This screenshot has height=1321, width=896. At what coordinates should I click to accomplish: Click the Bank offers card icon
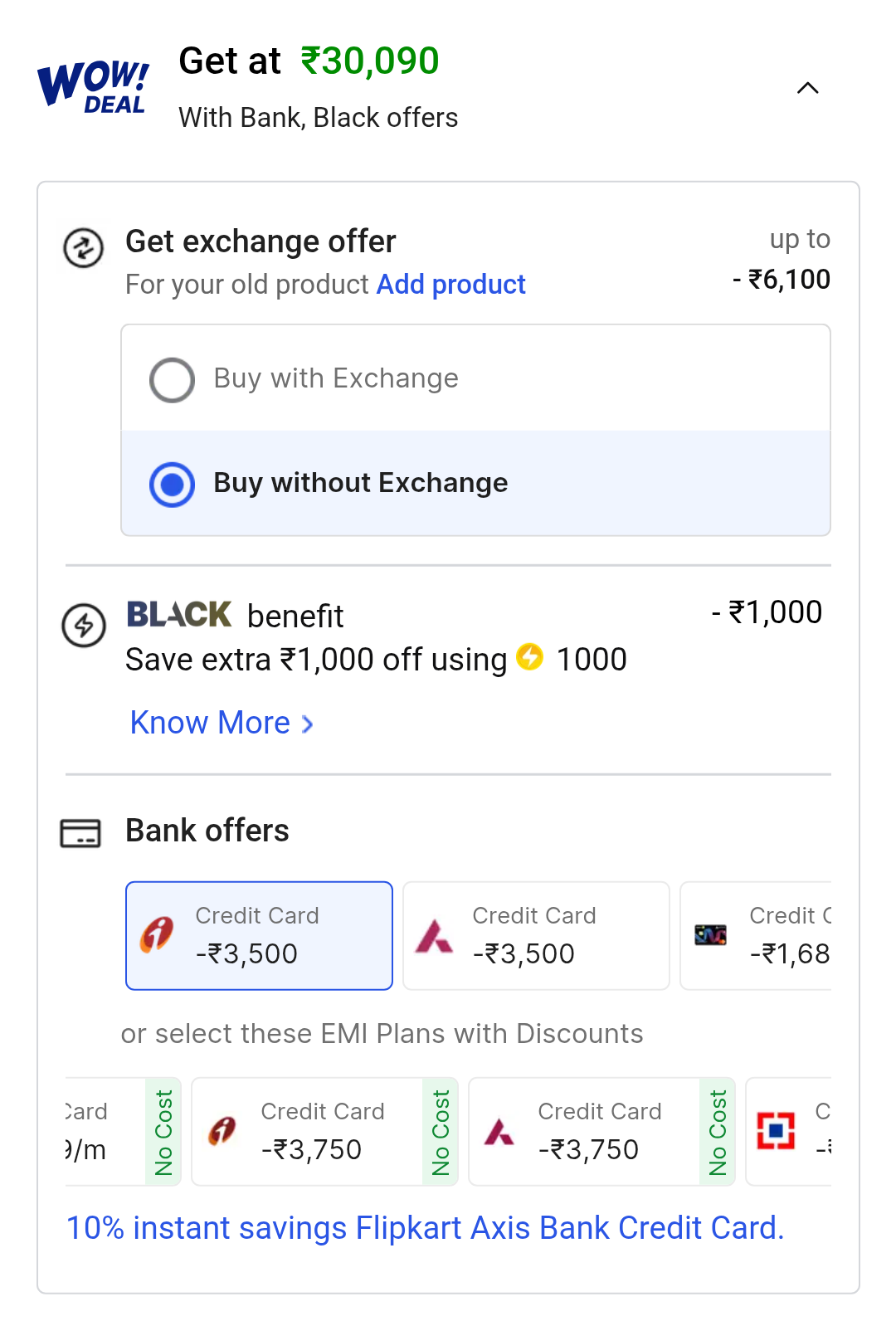(x=80, y=832)
